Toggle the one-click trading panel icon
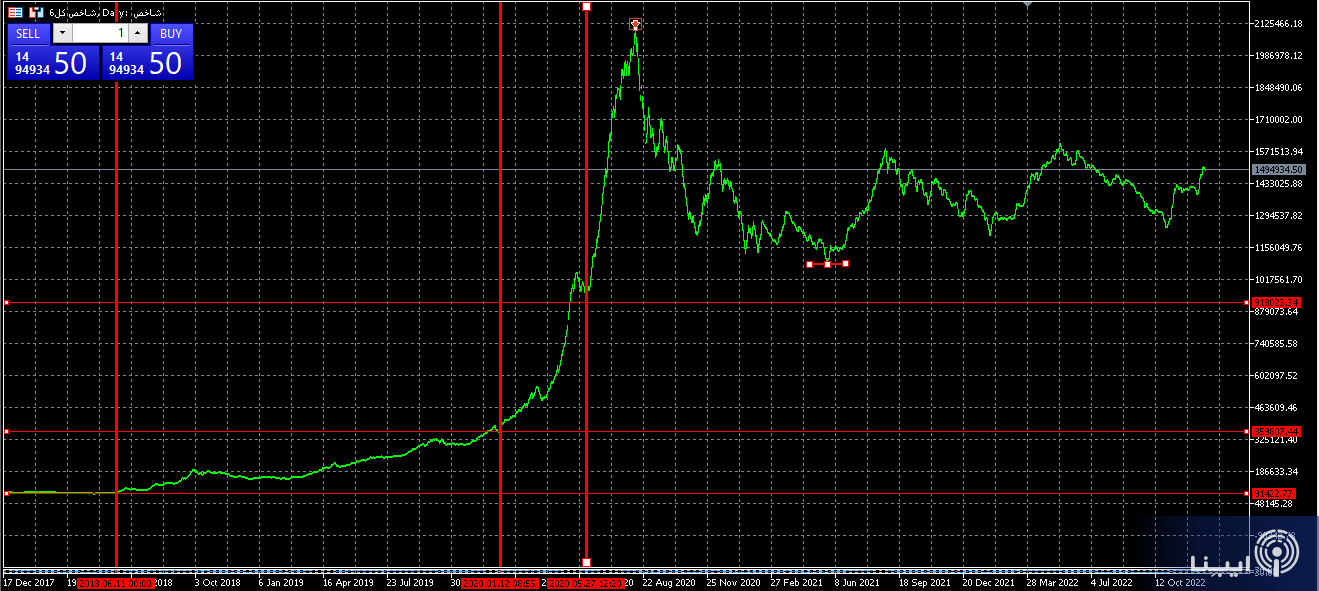Image resolution: width=1319 pixels, height=591 pixels. (16, 12)
